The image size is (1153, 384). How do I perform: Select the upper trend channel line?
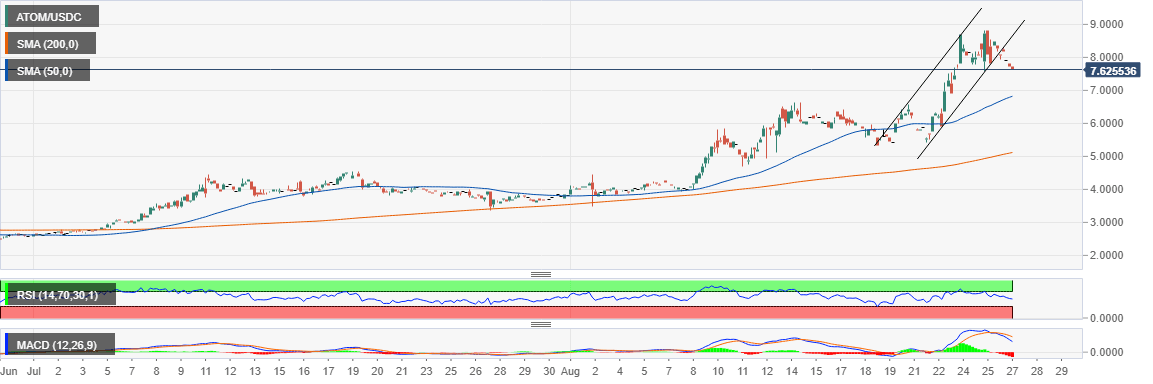tap(929, 77)
